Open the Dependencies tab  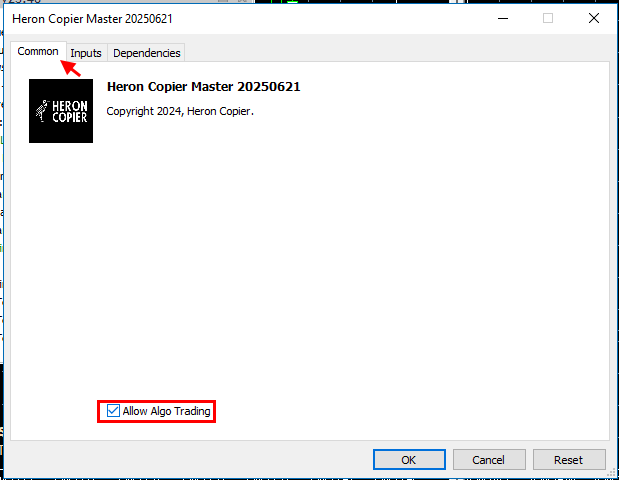(146, 53)
